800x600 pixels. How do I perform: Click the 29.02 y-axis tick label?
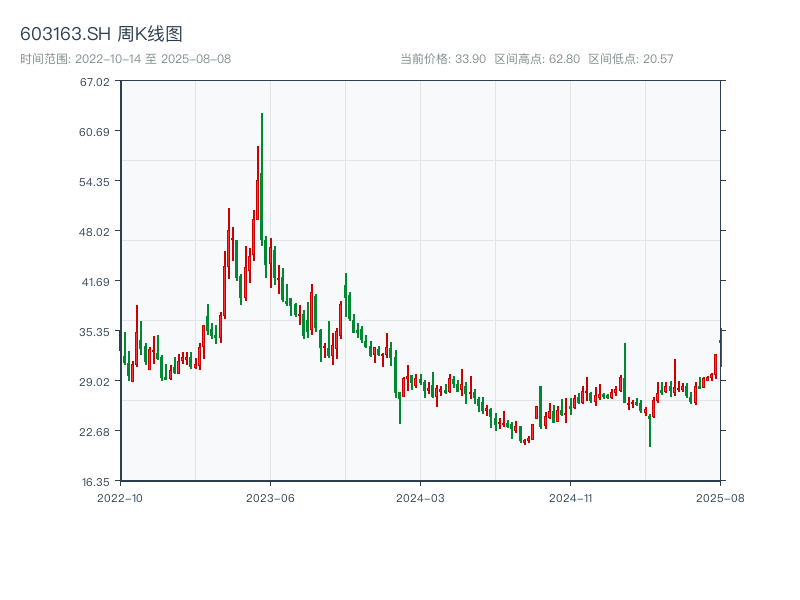pos(94,382)
